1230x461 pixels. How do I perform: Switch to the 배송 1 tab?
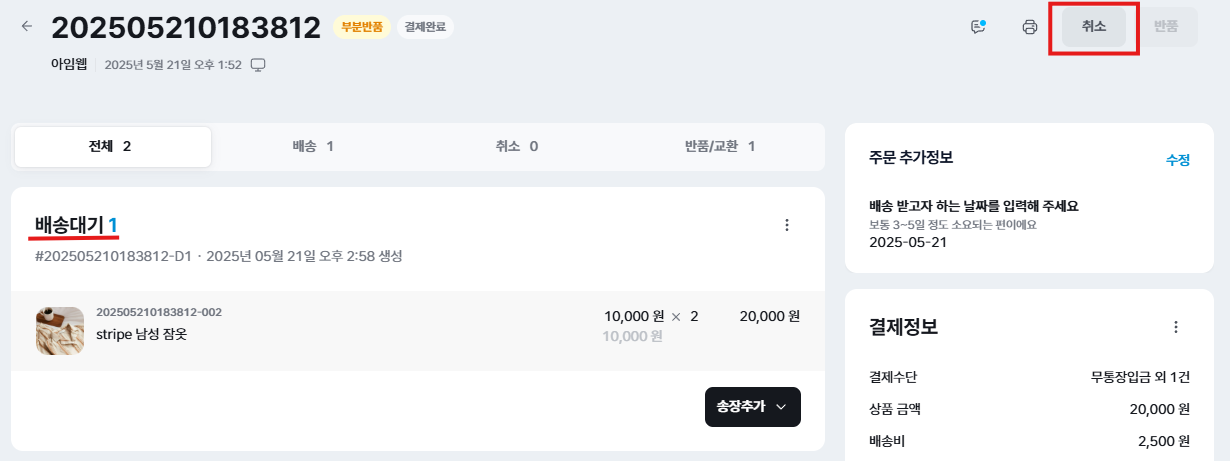pyautogui.click(x=313, y=146)
